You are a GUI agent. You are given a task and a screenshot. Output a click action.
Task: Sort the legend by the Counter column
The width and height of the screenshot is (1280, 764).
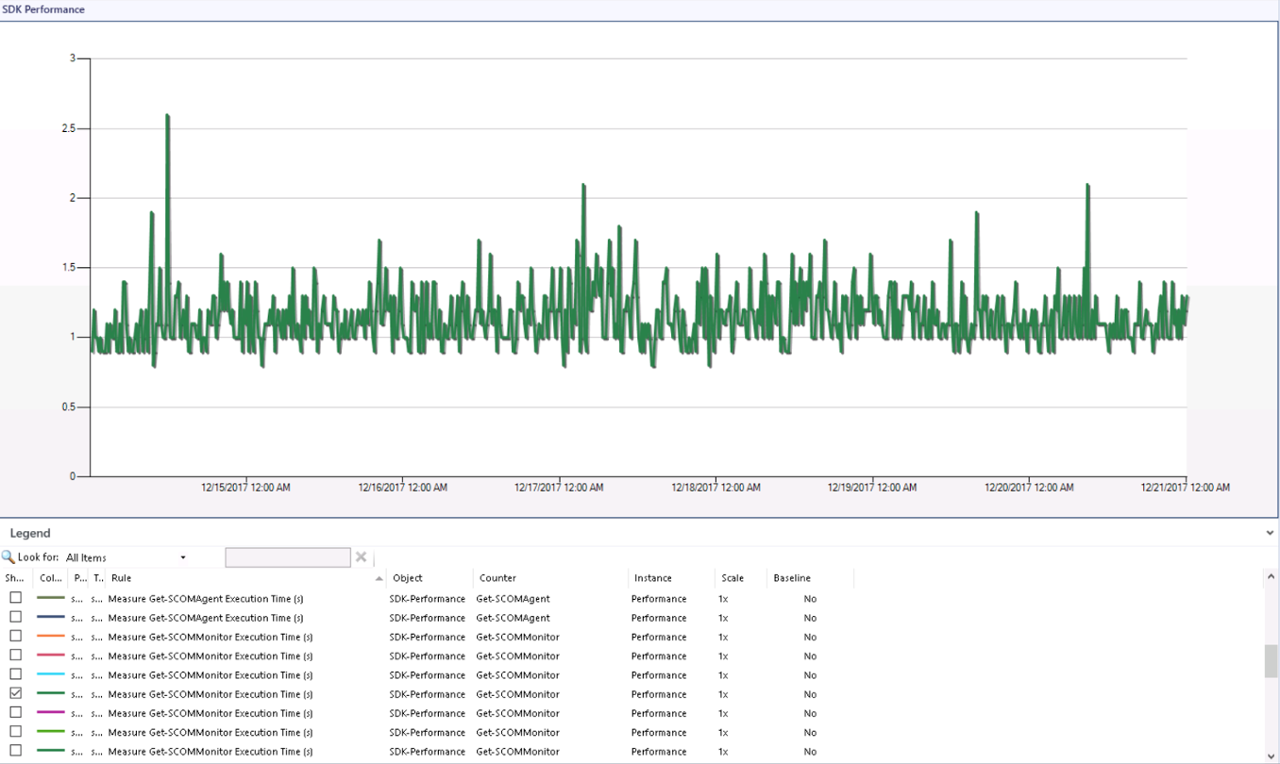coord(497,578)
